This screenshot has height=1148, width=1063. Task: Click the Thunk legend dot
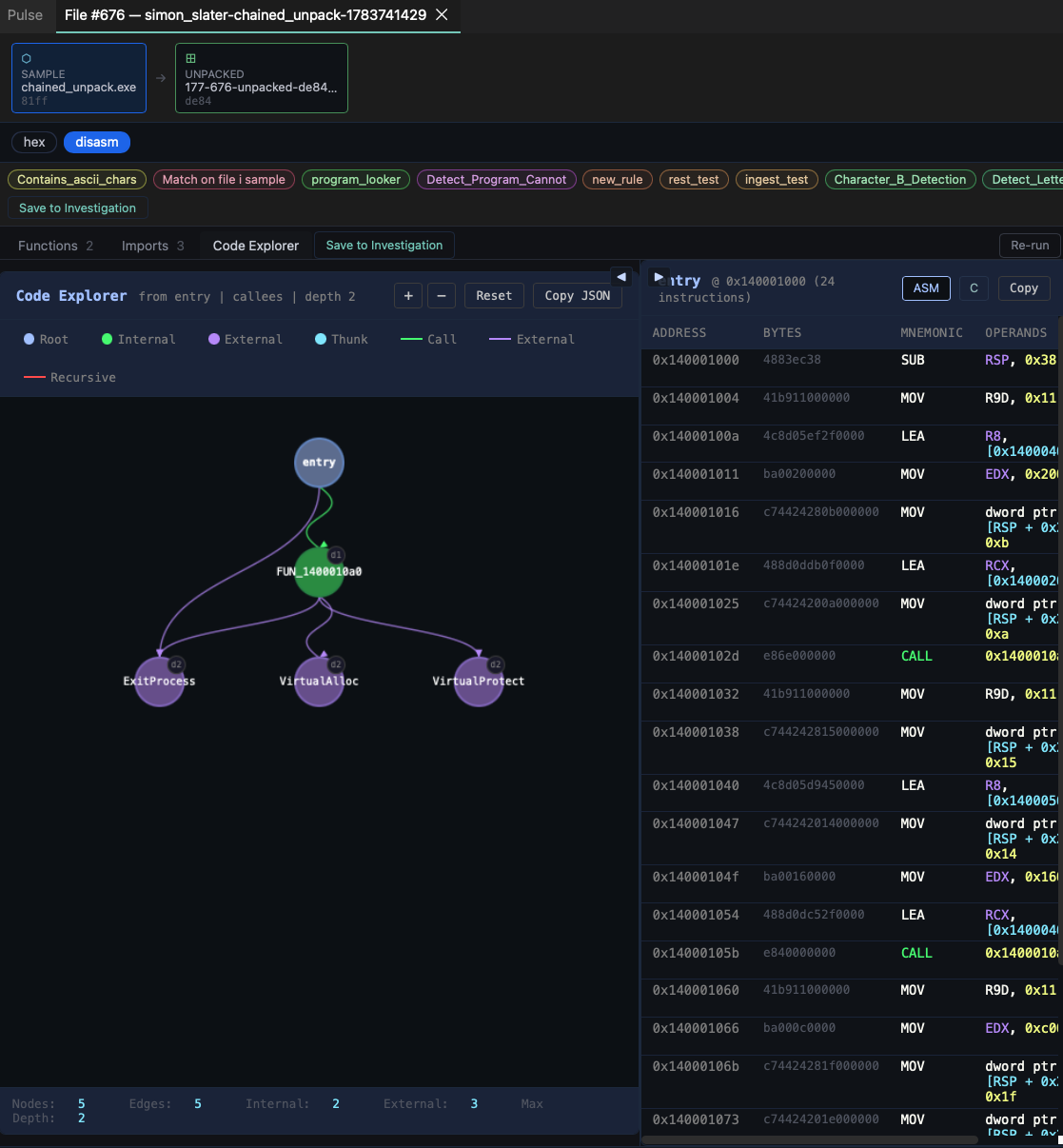321,339
